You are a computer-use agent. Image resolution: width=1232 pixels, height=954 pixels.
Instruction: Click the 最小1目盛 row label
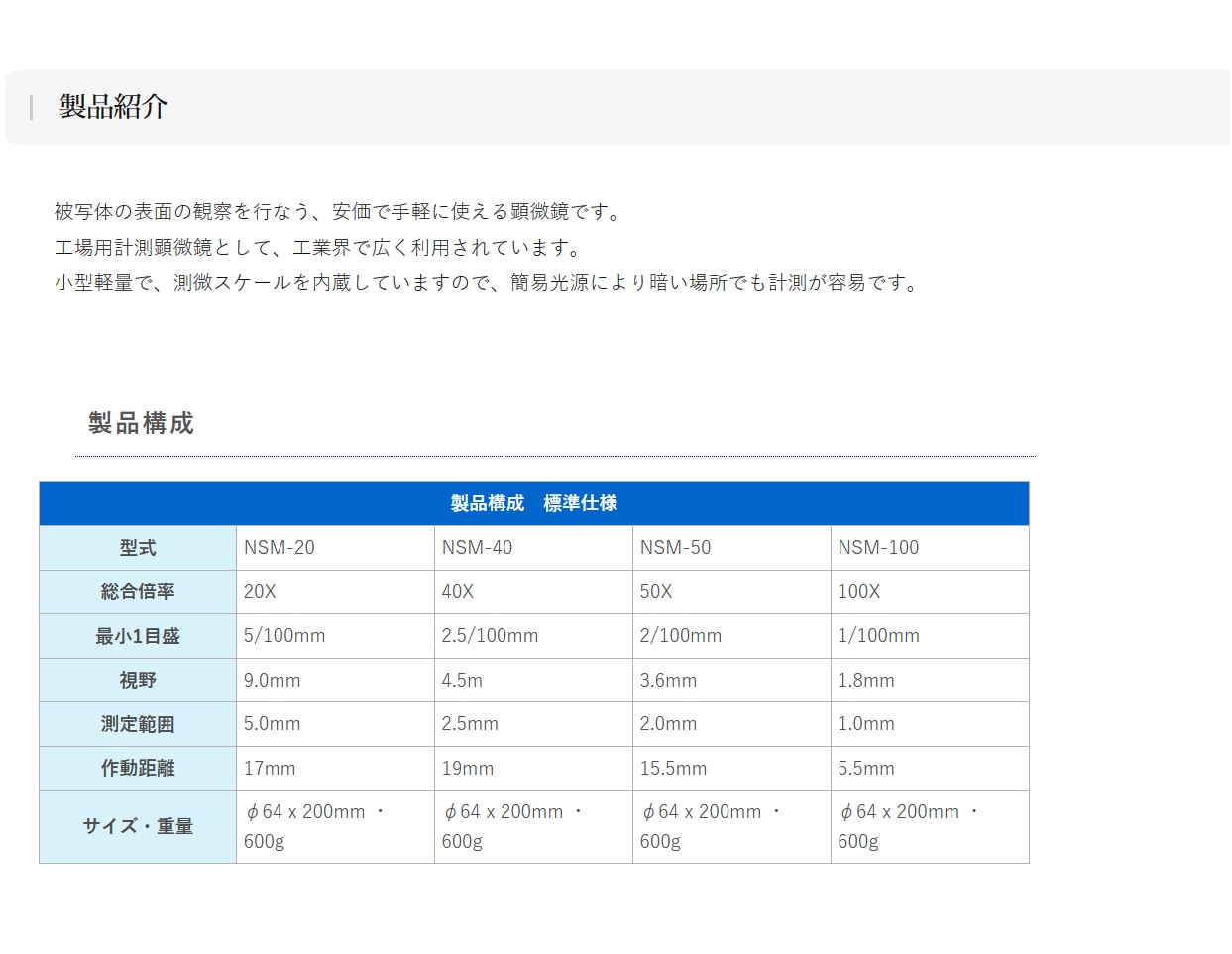(x=138, y=636)
